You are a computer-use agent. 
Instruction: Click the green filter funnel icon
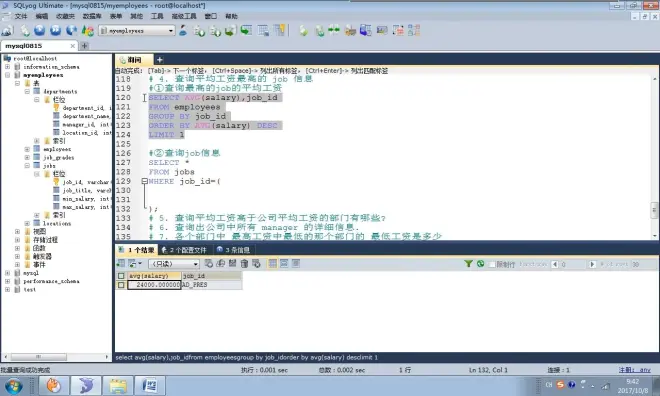tap(468, 264)
